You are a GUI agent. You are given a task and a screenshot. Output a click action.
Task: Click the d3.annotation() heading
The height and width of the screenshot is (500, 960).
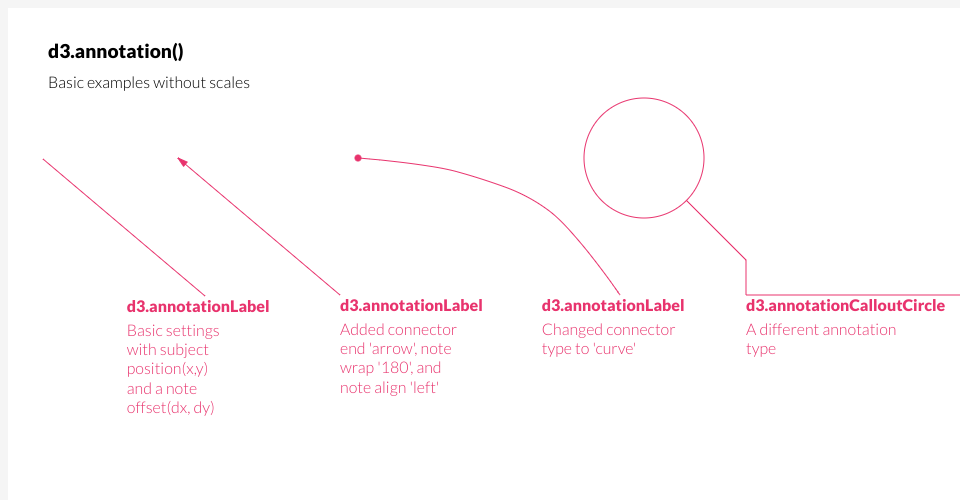click(116, 51)
